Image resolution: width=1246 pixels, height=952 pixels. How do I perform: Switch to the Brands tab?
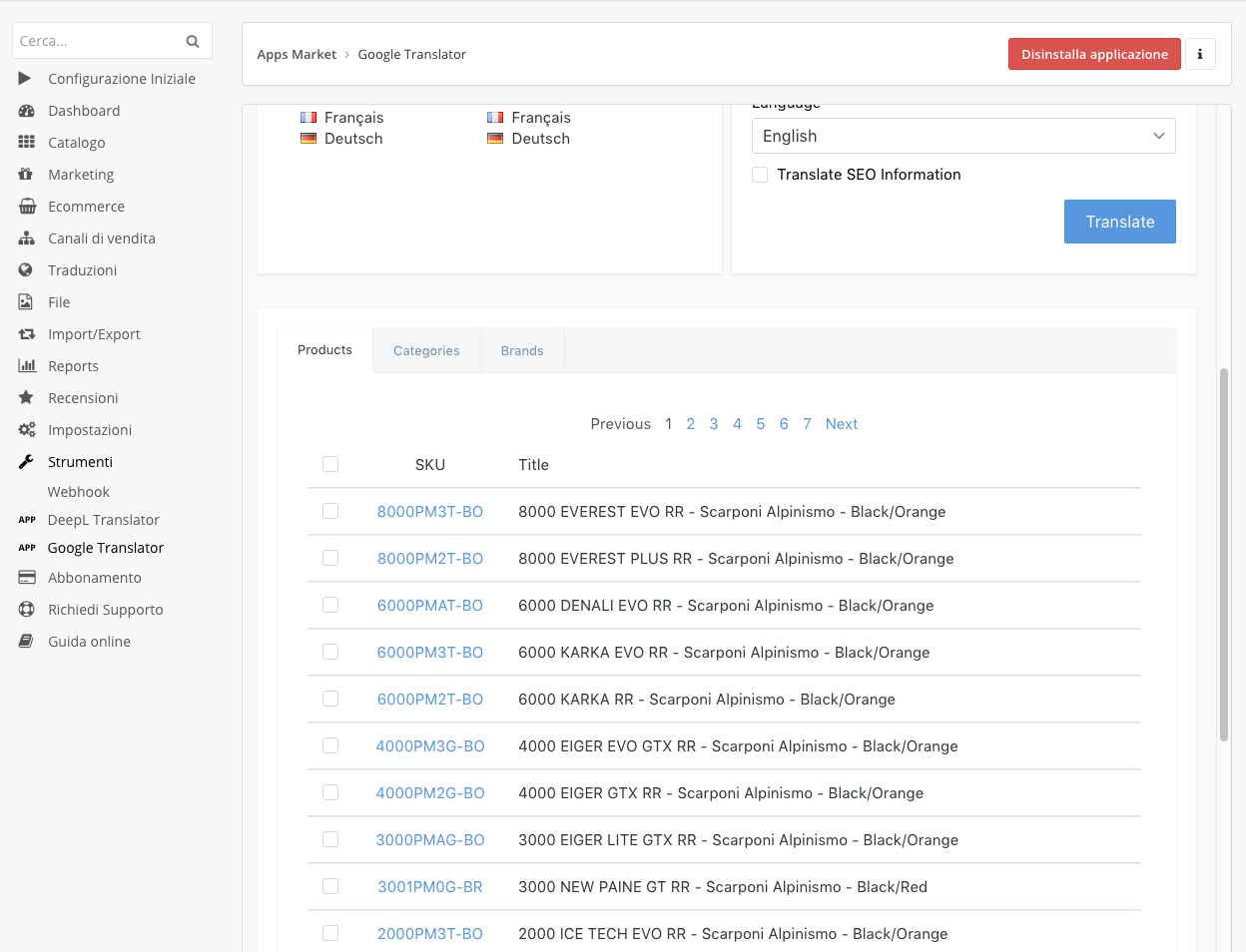coord(522,351)
